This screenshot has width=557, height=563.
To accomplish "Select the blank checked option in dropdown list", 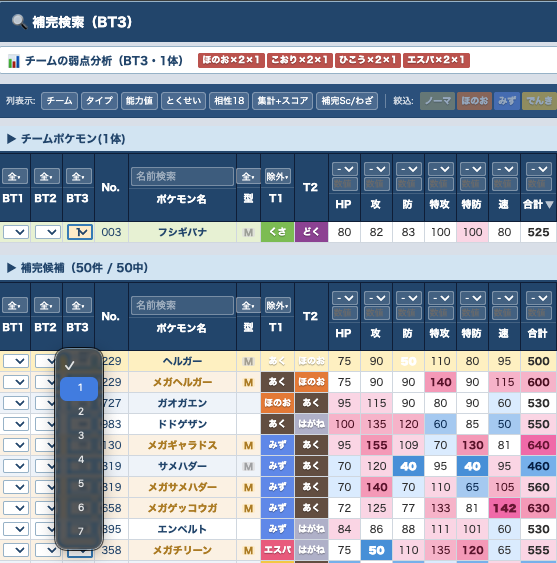I will (79, 365).
